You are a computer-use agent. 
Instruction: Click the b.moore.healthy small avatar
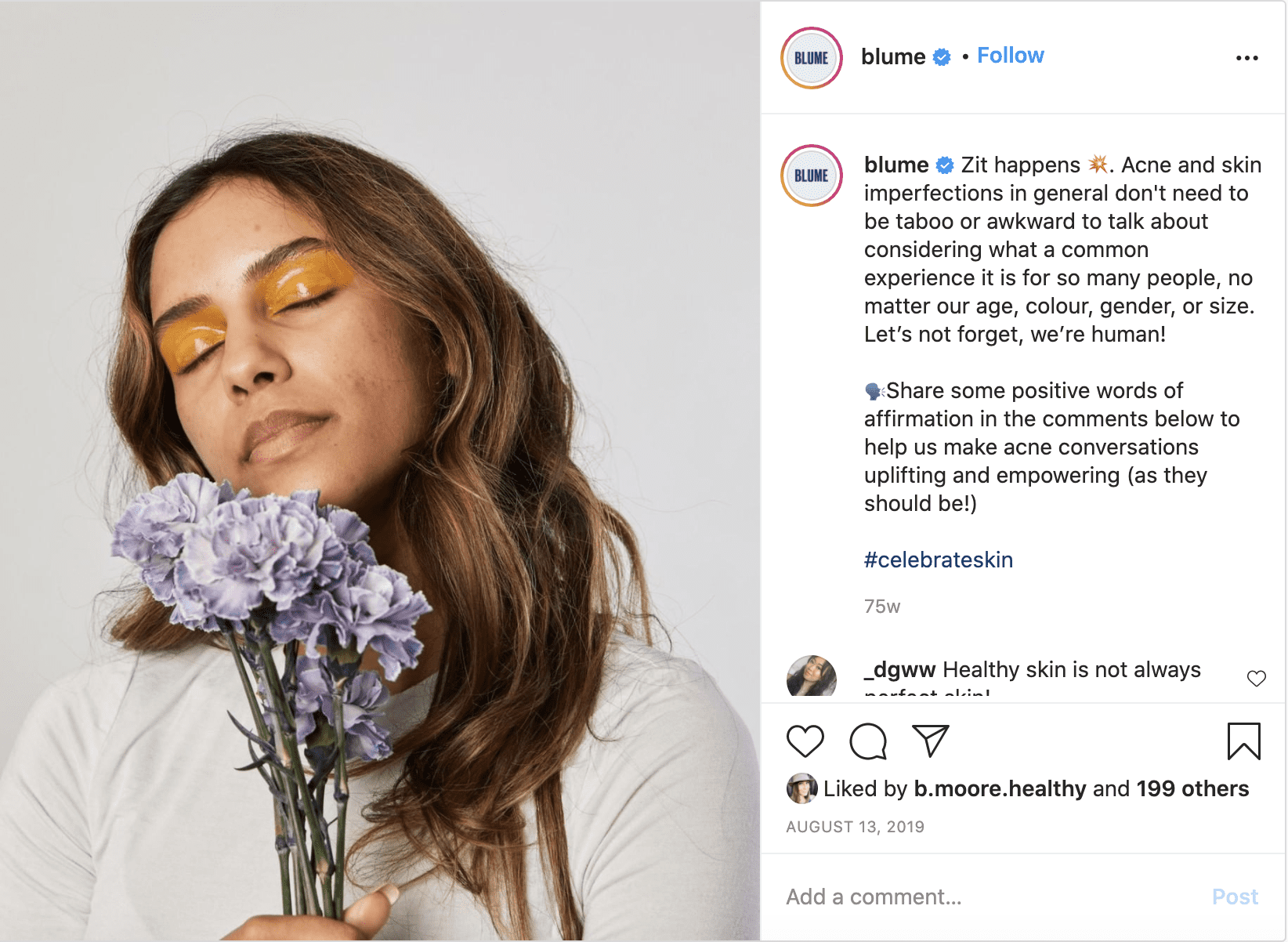coord(801,788)
